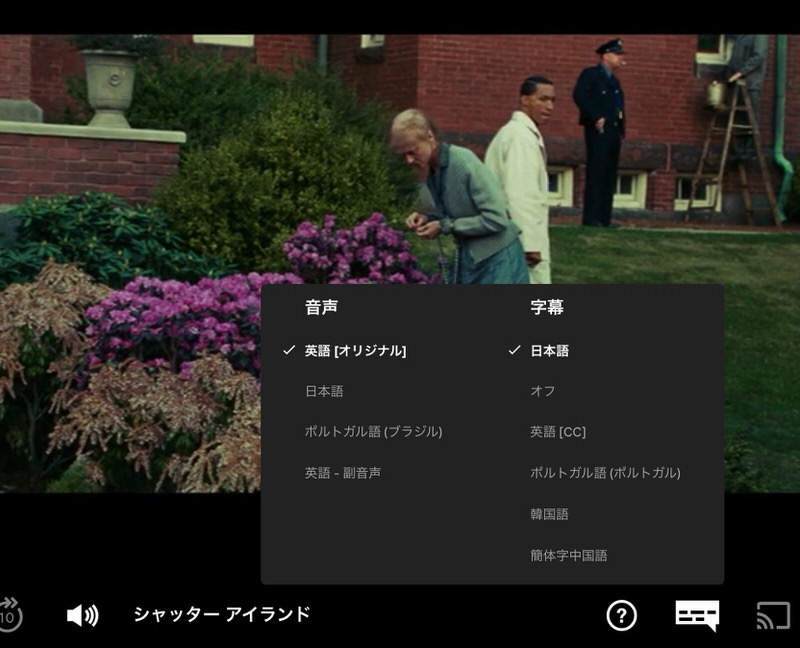Select 韓国語 subtitles
This screenshot has height=648, width=800.
[x=549, y=514]
